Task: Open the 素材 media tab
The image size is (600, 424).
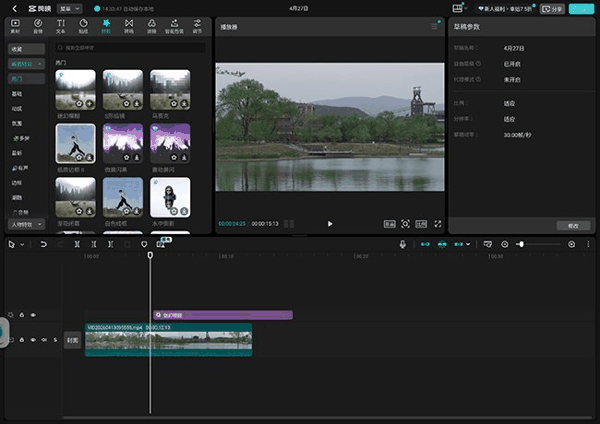Action: [x=16, y=25]
